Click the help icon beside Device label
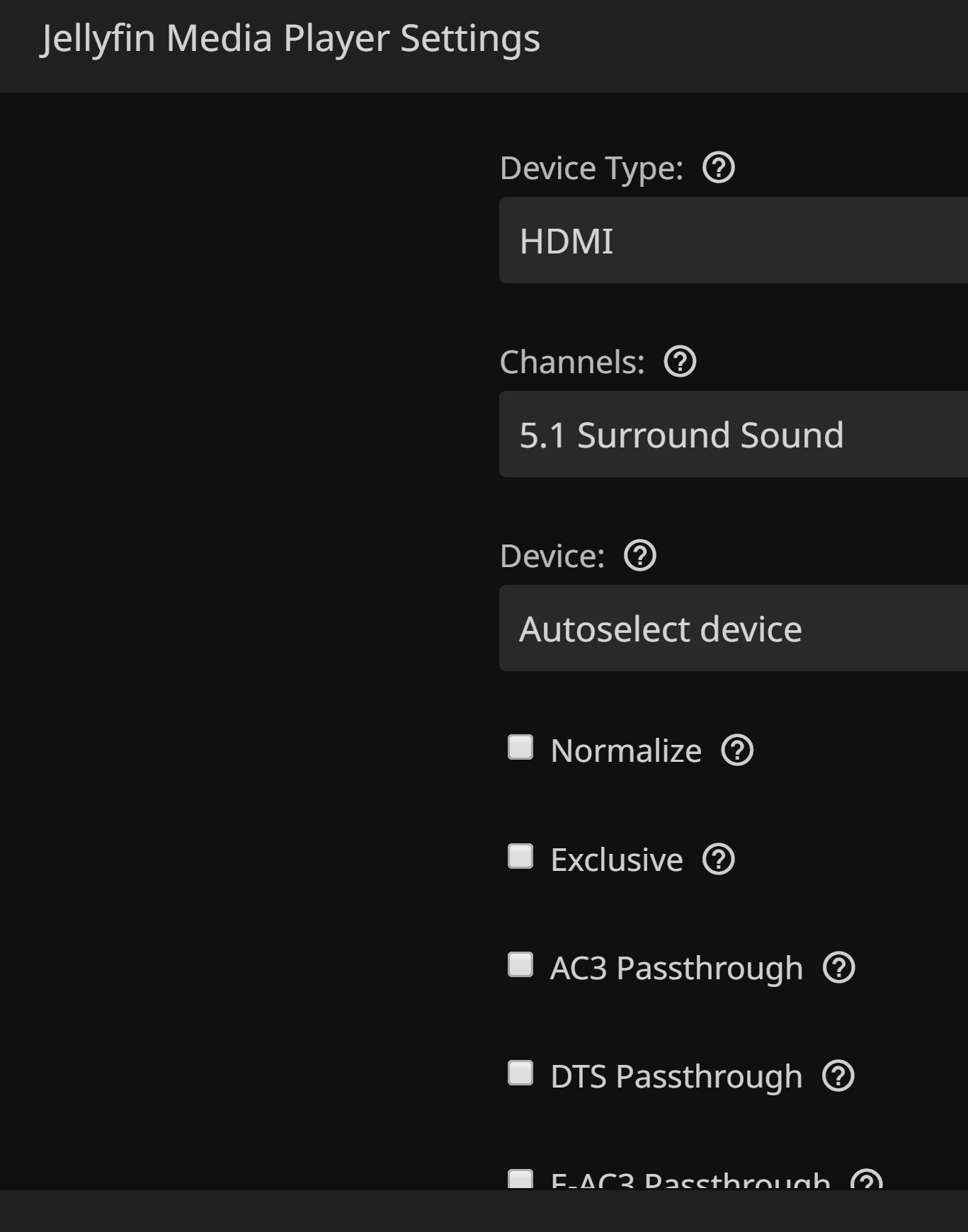The image size is (968, 1232). pyautogui.click(x=639, y=556)
